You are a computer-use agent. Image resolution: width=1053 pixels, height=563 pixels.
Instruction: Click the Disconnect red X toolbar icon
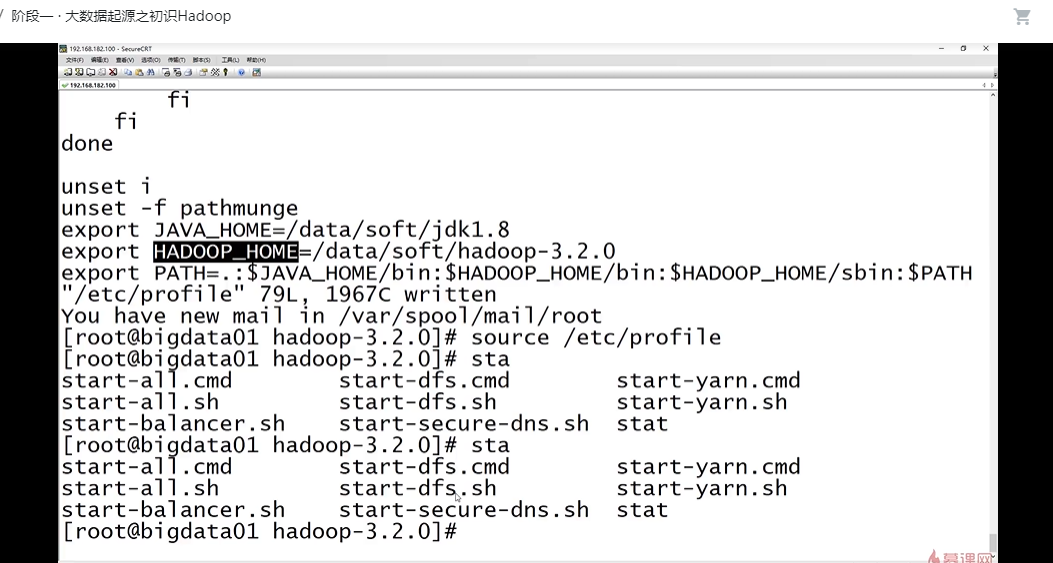(x=113, y=72)
